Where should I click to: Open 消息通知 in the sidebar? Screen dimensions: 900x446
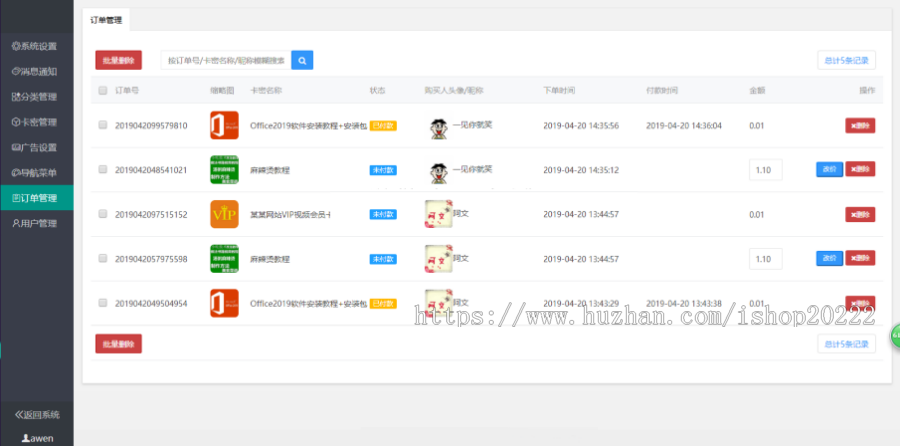click(x=37, y=72)
